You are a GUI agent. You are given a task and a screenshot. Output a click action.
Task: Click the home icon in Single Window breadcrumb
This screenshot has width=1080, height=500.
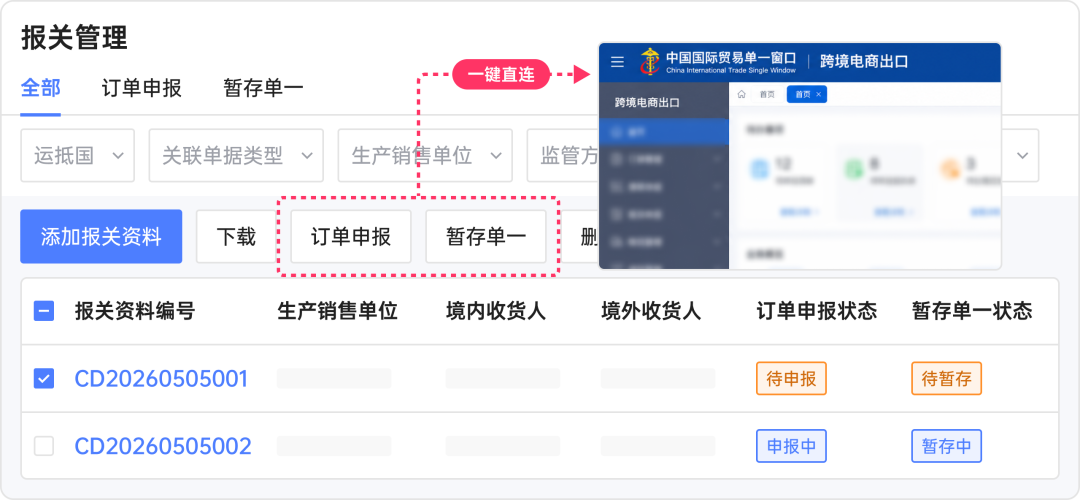click(x=742, y=94)
